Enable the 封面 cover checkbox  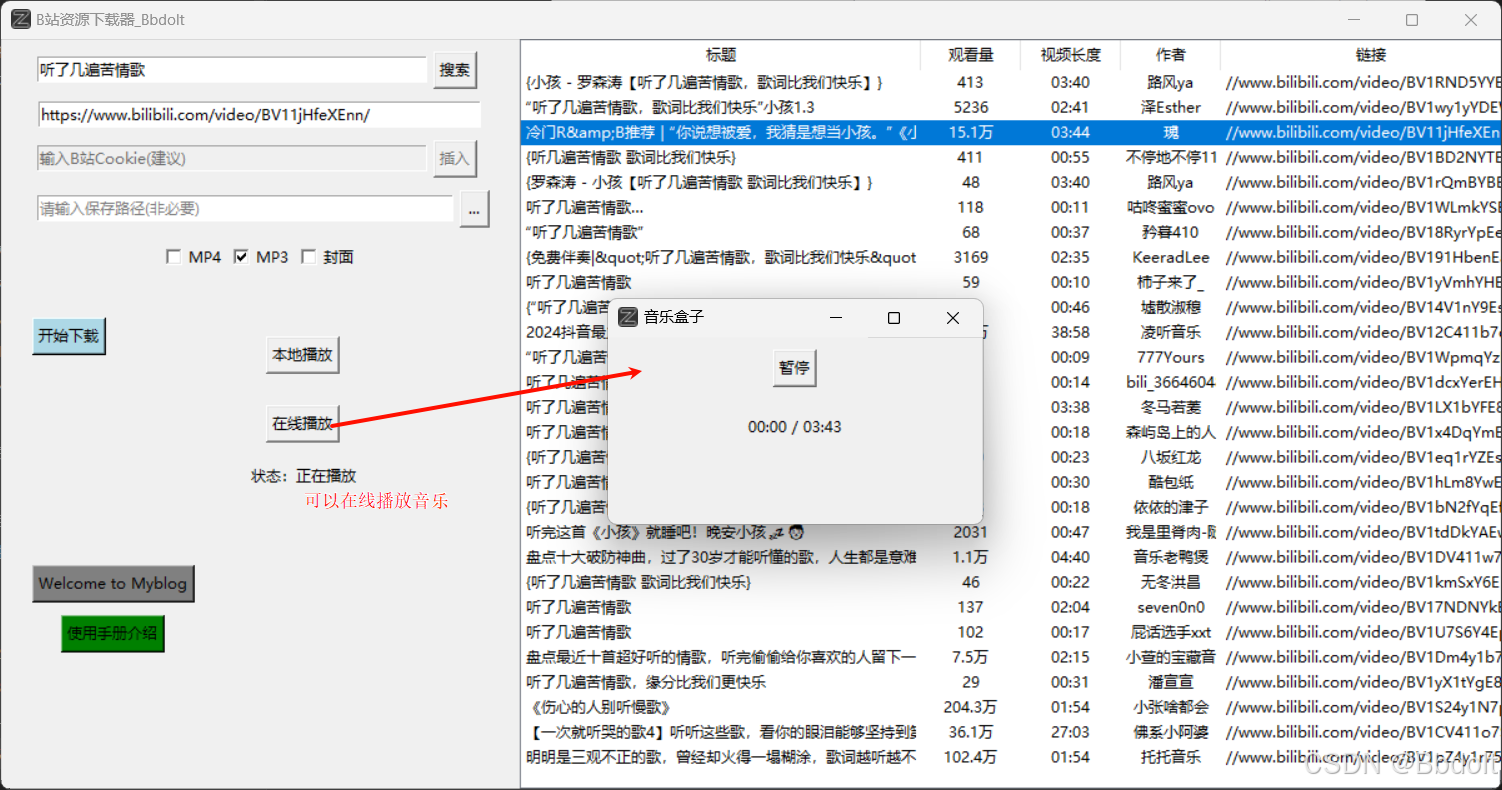click(x=308, y=257)
